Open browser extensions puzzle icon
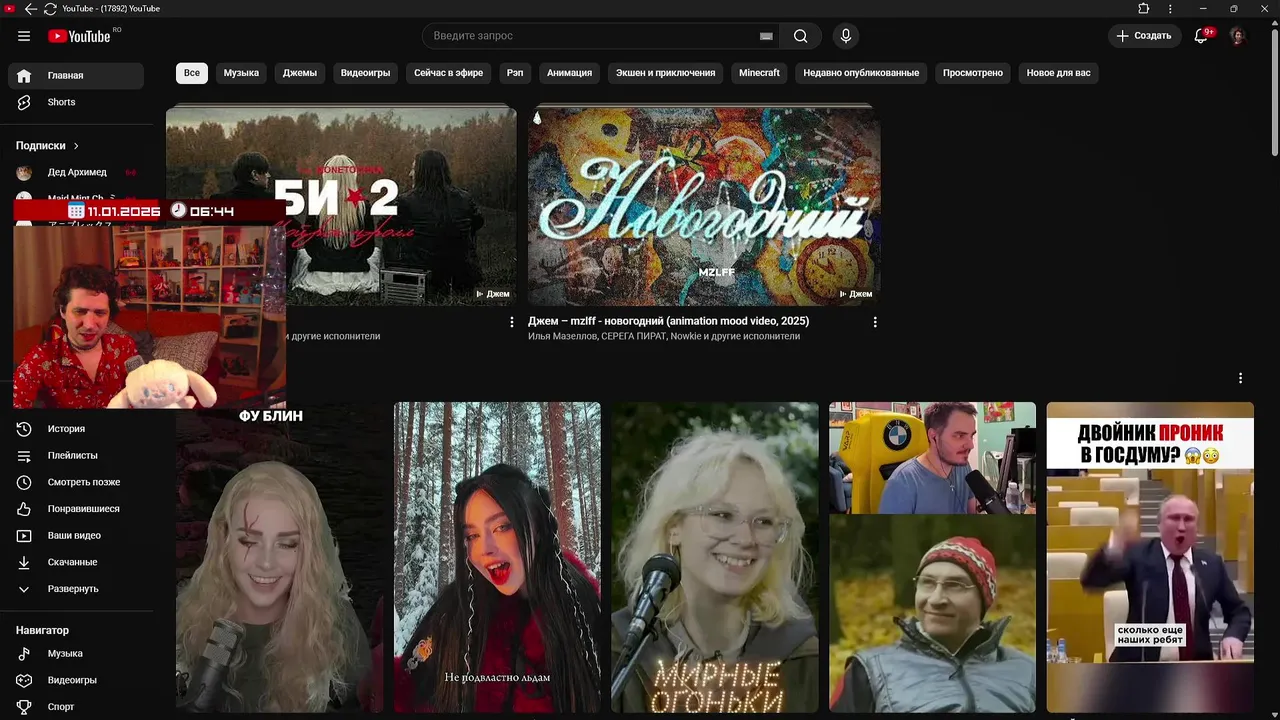The image size is (1280, 720). point(1144,9)
